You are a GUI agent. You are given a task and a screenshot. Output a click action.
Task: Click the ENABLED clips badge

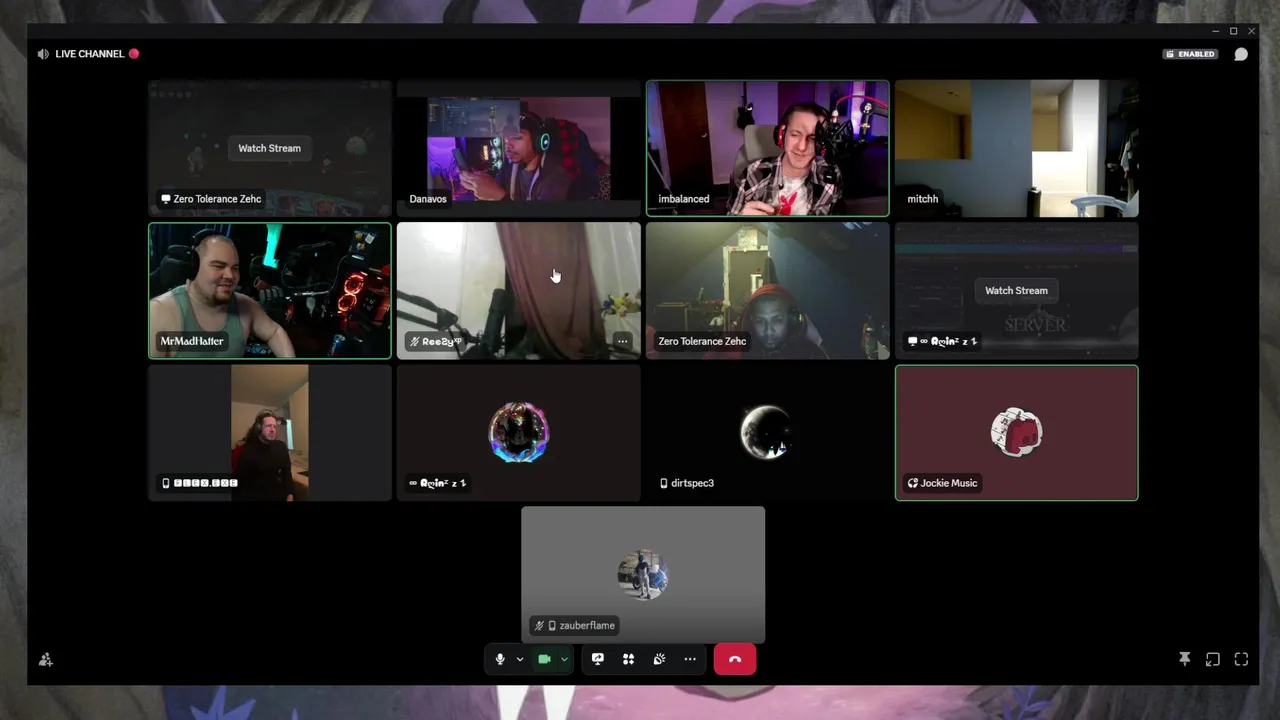point(1190,54)
